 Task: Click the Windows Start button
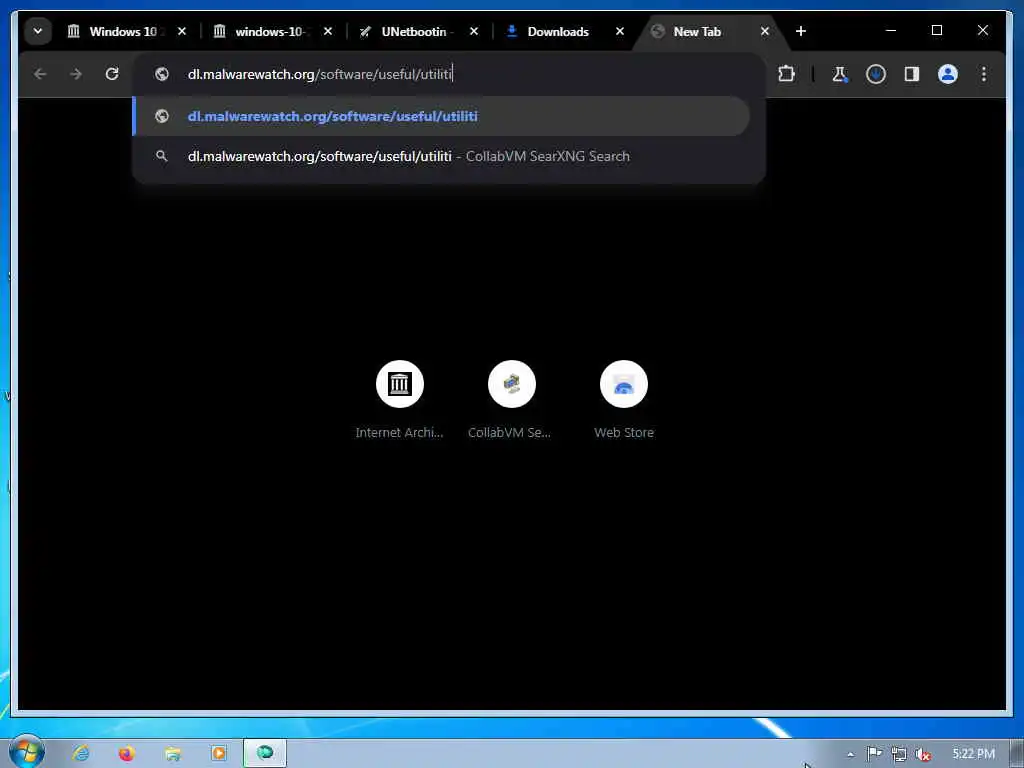coord(26,752)
